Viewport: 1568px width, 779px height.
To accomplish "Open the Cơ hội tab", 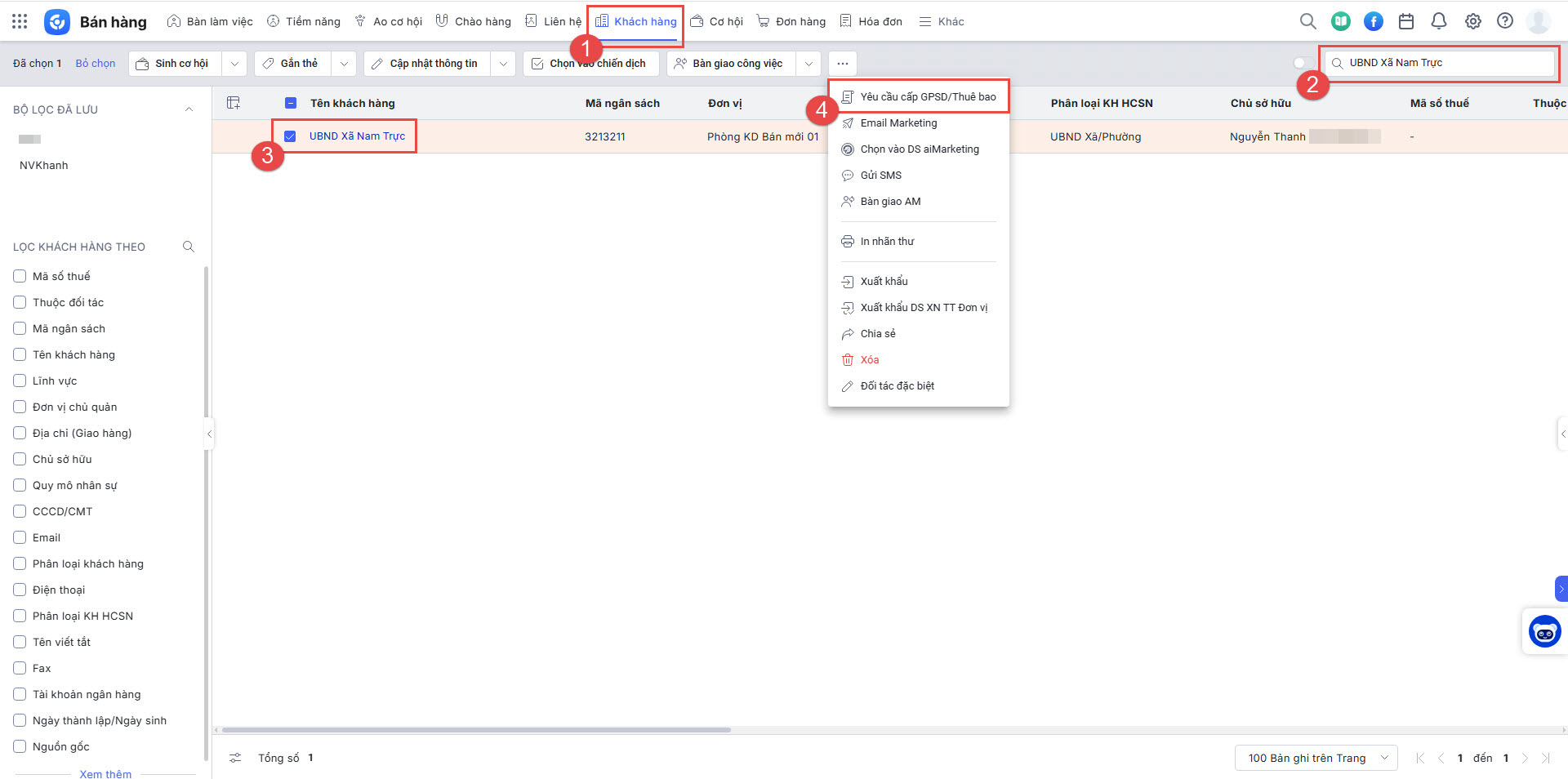I will click(x=717, y=22).
